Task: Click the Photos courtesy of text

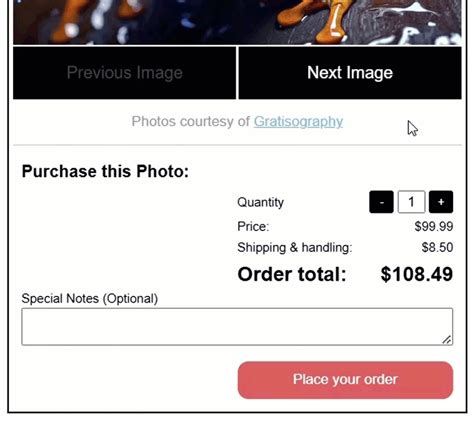Action: (x=191, y=122)
